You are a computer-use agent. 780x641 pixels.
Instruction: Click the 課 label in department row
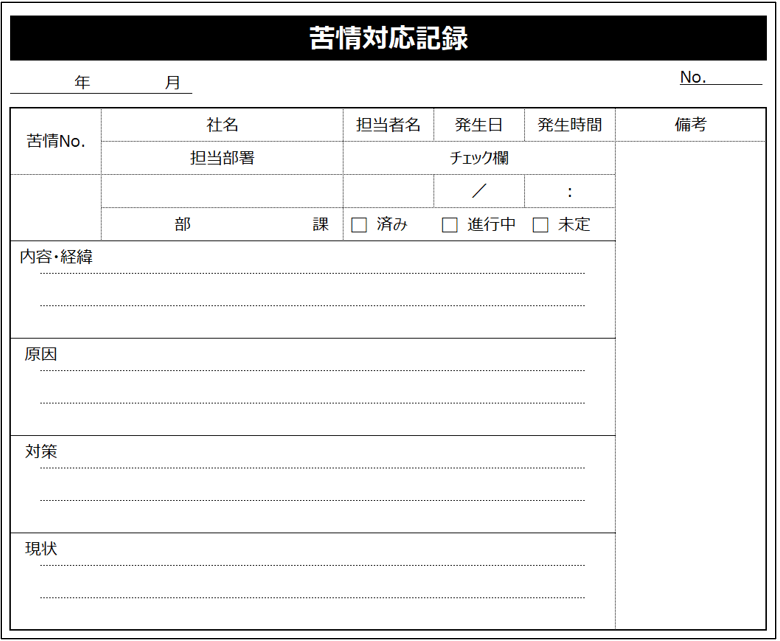[321, 225]
